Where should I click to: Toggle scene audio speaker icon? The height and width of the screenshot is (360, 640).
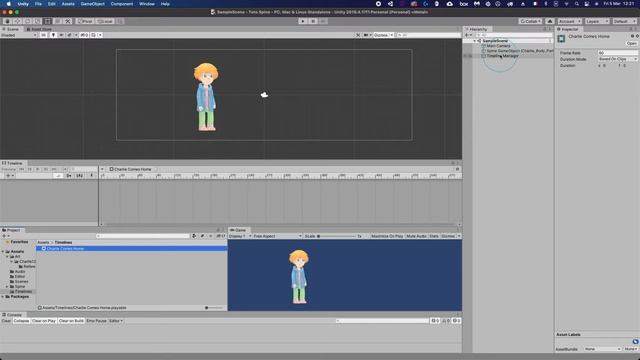pos(61,35)
